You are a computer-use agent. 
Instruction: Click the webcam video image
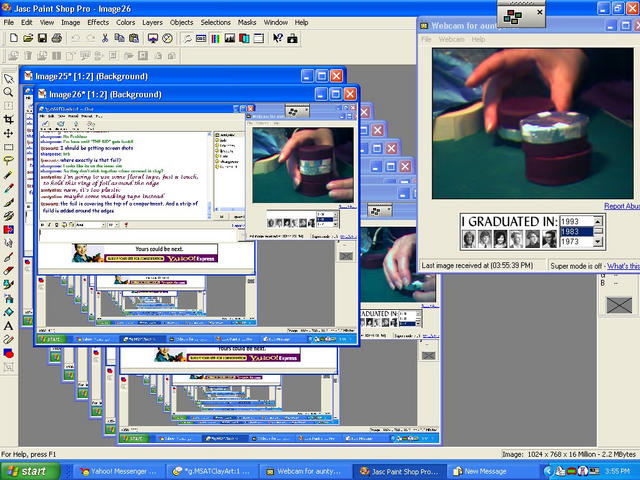(x=533, y=124)
